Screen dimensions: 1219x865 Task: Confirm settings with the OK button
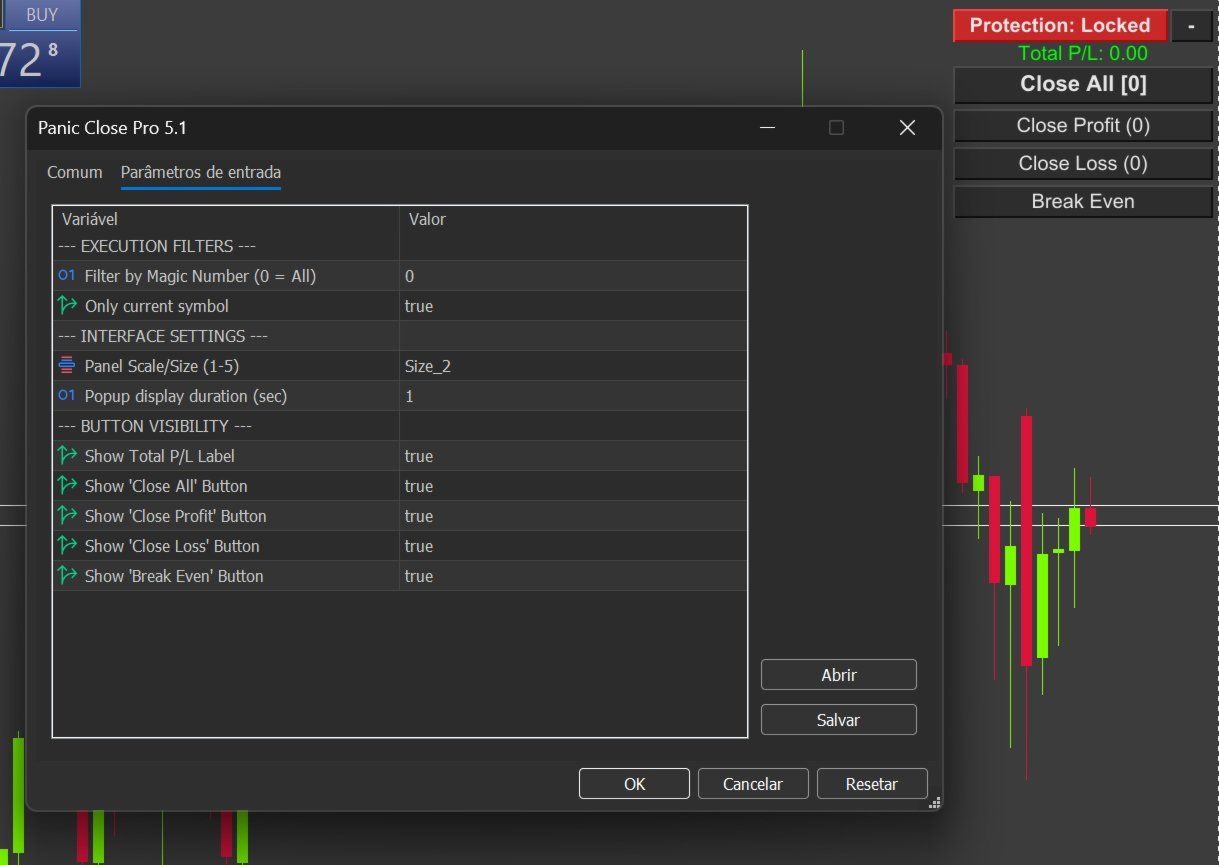click(x=634, y=784)
